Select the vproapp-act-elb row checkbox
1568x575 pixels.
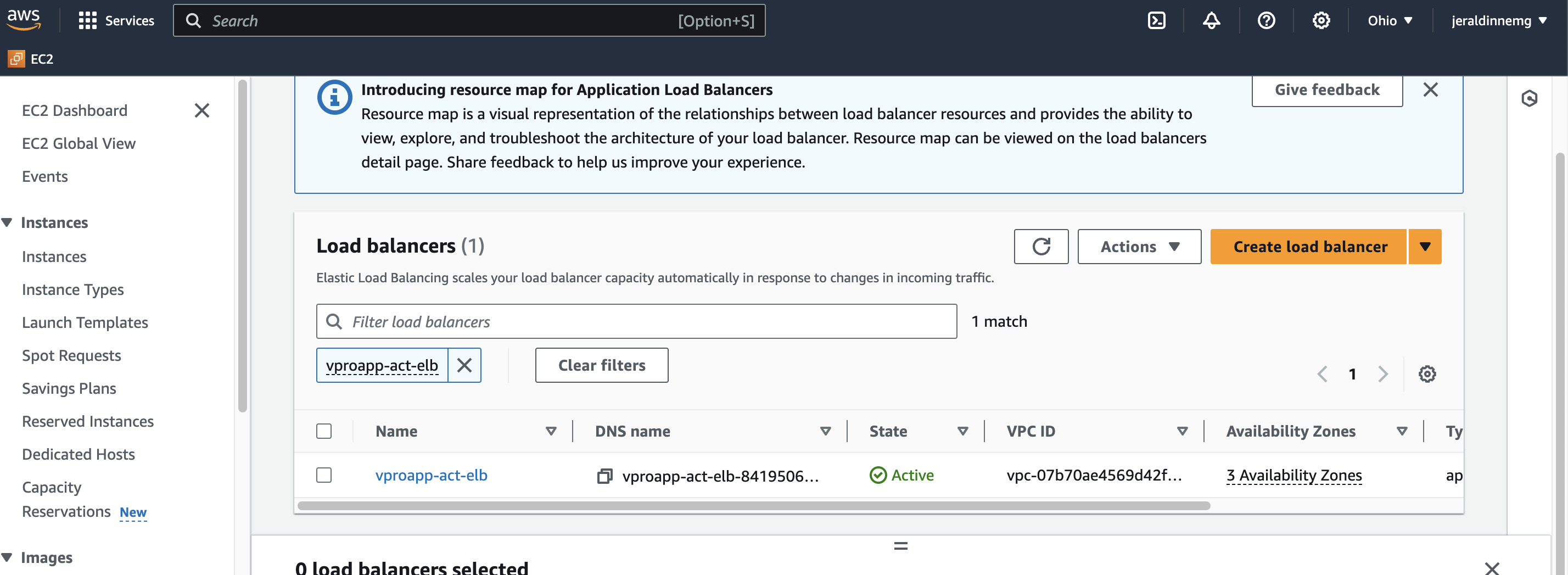point(324,475)
